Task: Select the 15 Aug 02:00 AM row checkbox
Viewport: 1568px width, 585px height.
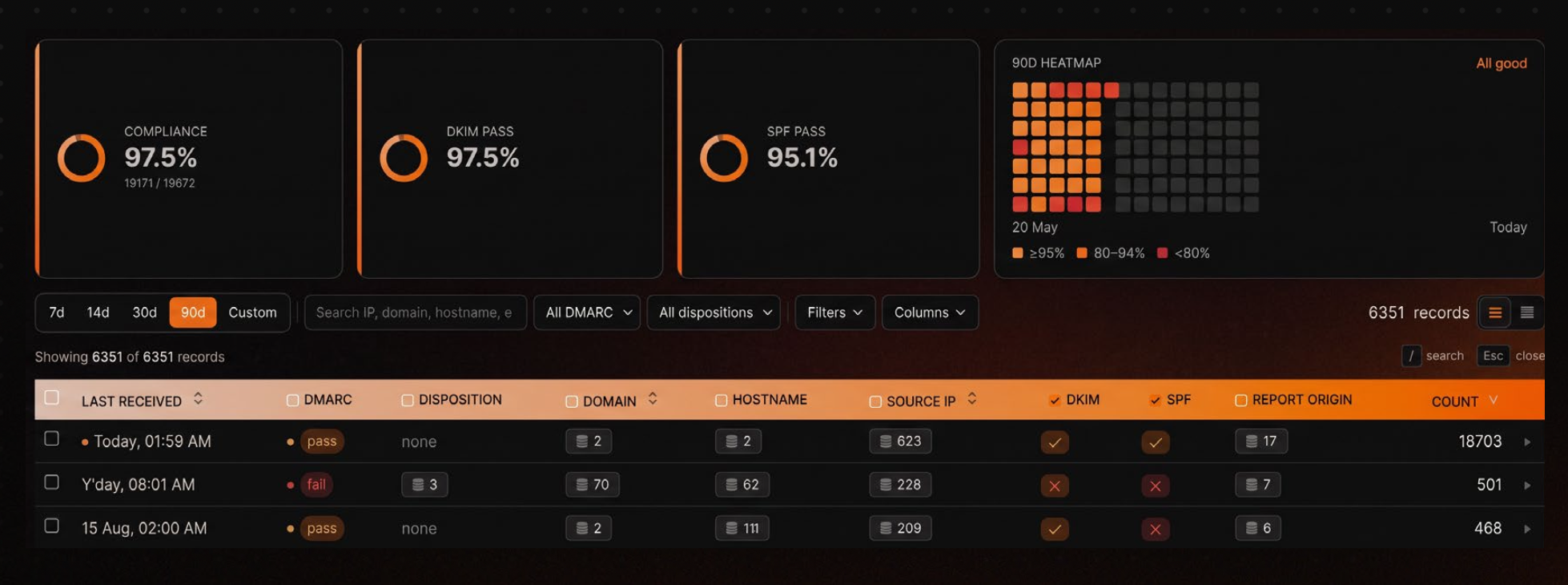Action: (52, 526)
